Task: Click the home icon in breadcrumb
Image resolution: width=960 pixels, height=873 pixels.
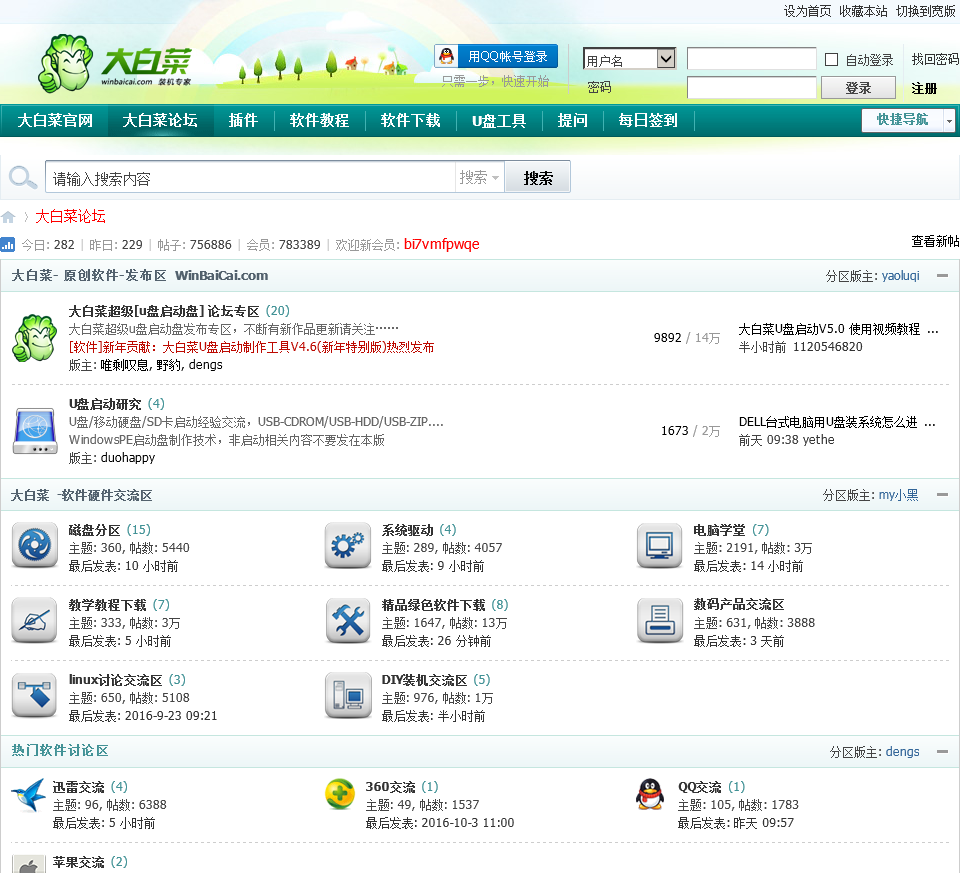Action: click(9, 217)
